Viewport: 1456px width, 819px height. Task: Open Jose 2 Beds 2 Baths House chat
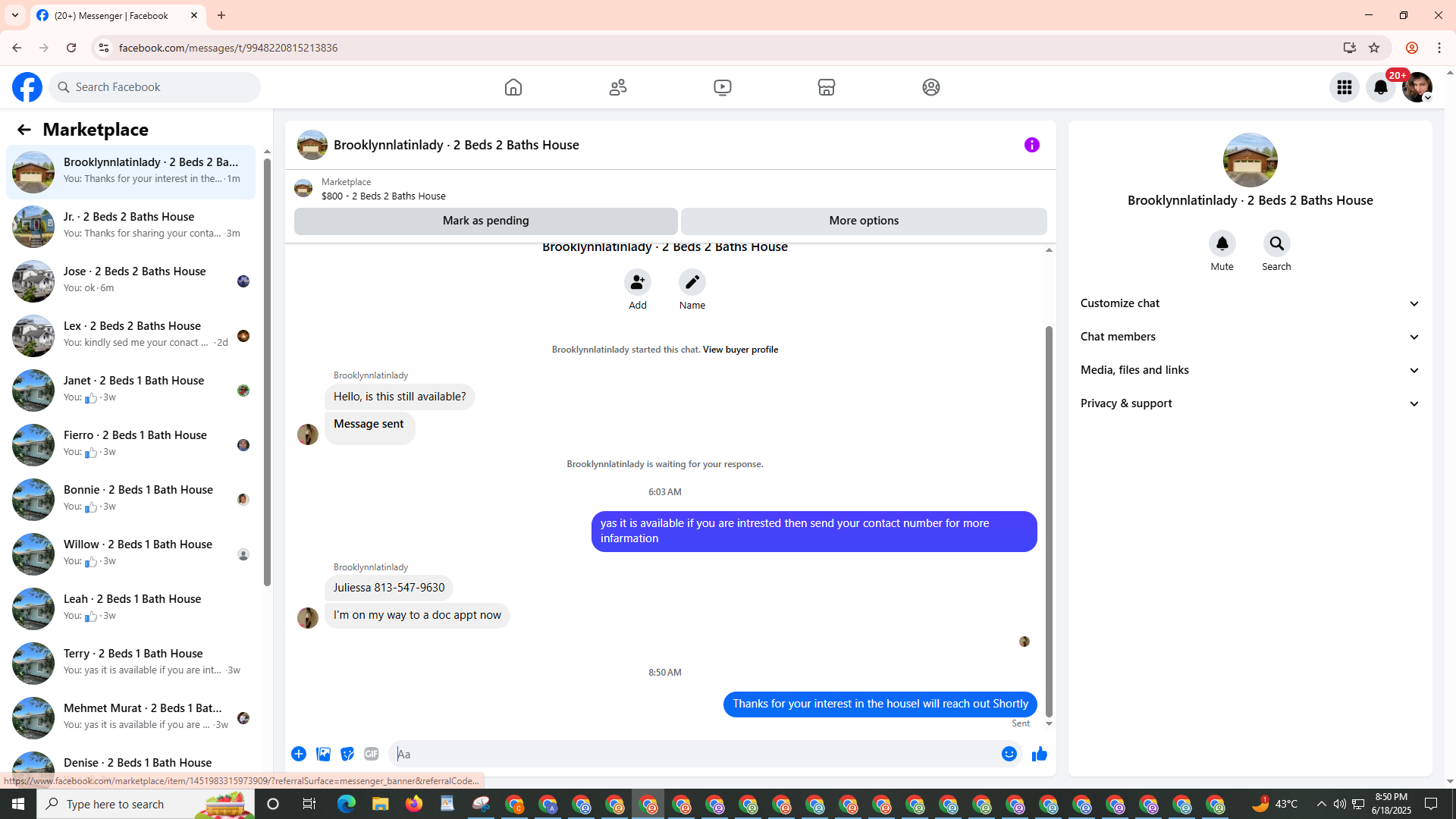click(x=130, y=280)
